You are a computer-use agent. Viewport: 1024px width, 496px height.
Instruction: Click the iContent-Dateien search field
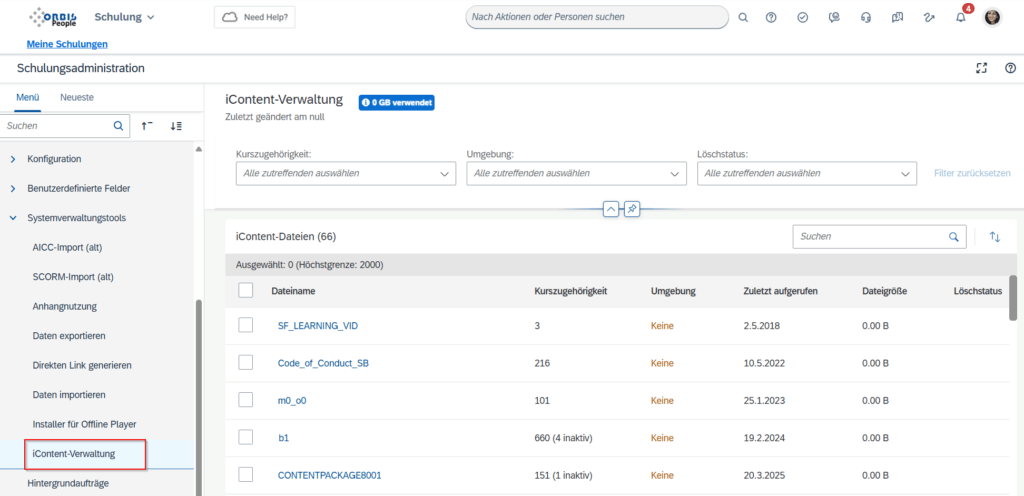[868, 237]
